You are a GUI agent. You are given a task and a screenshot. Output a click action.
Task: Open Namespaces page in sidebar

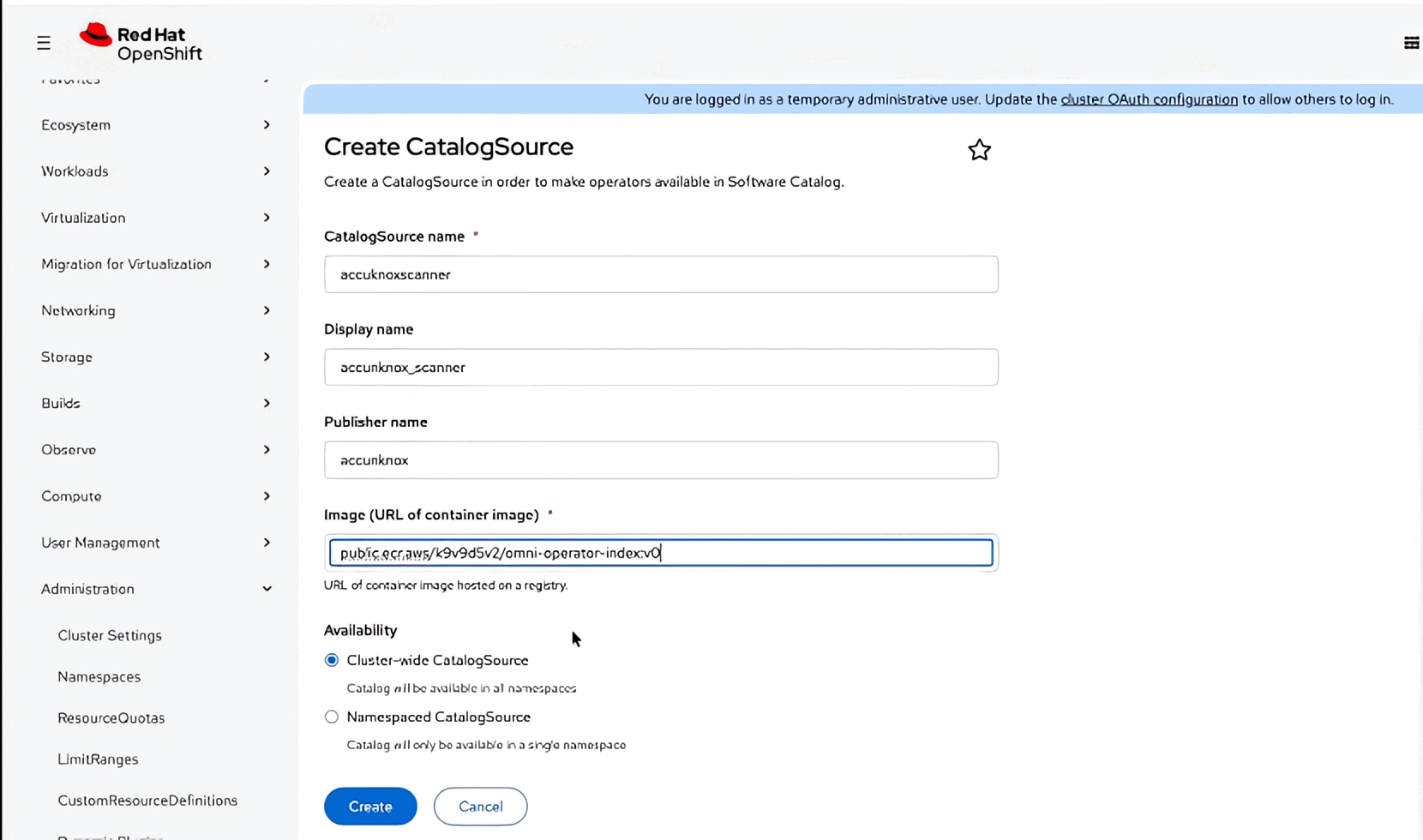pyautogui.click(x=99, y=676)
